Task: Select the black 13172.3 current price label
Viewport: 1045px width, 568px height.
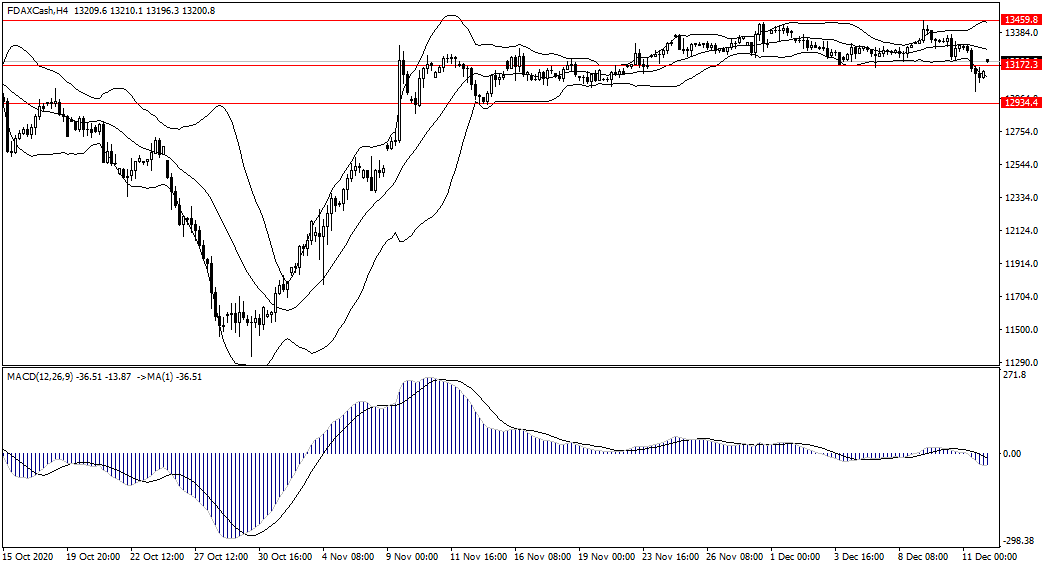Action: coord(1022,64)
